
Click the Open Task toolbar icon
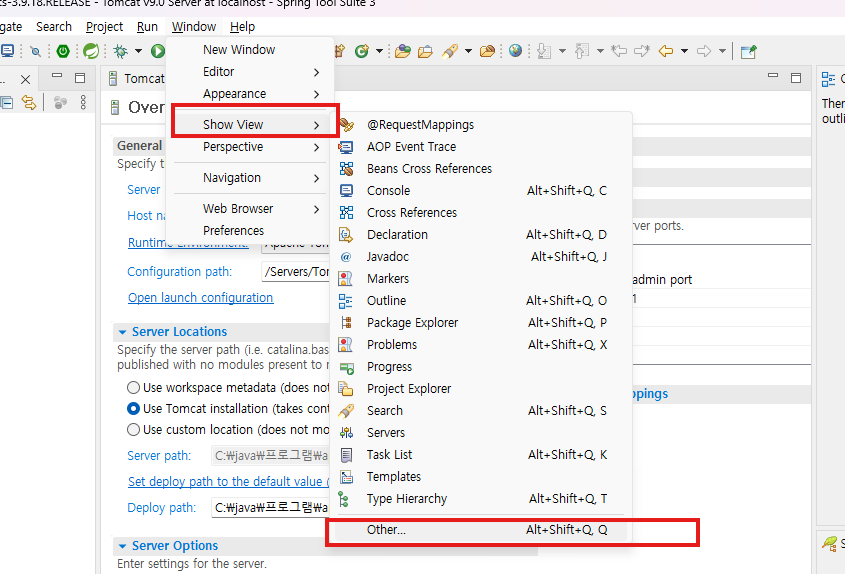(425, 51)
